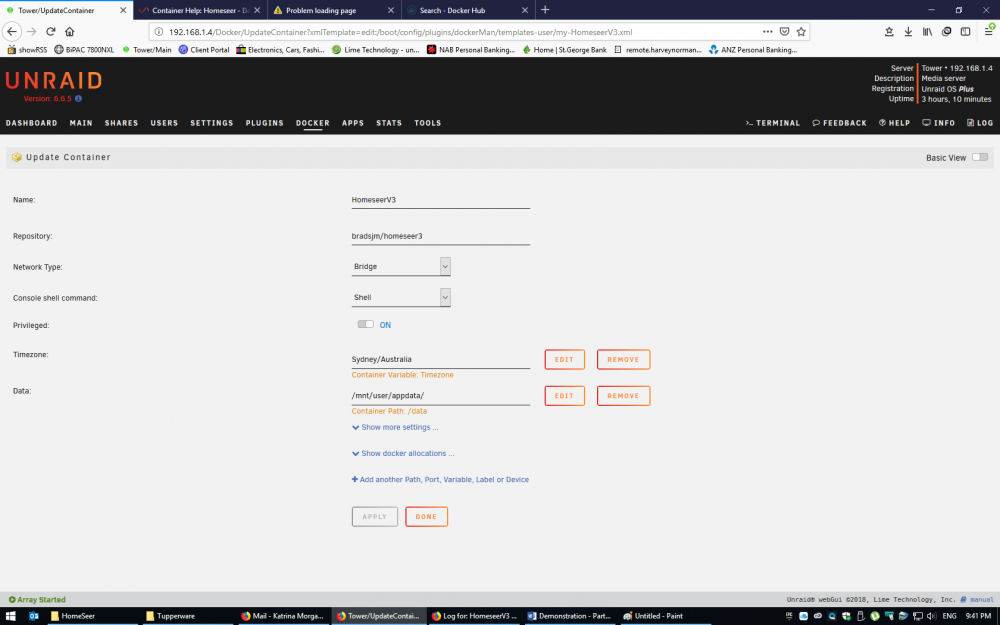This screenshot has width=1000, height=625.
Task: Bookmark this page with the star icon
Action: (x=801, y=31)
